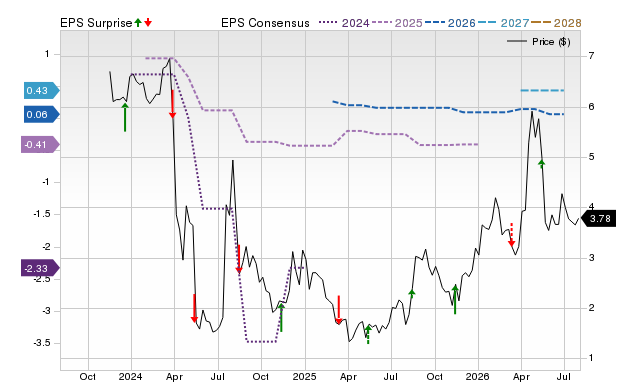Click the green surprise arrow after Oct 2024
640x382 pixels.
click(281, 317)
